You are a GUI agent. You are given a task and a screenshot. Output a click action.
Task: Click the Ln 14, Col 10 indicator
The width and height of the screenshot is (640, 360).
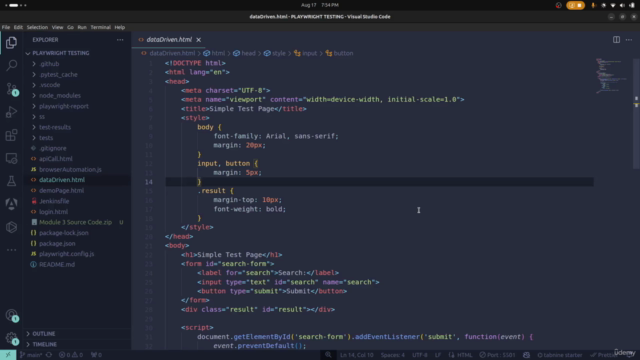356,355
